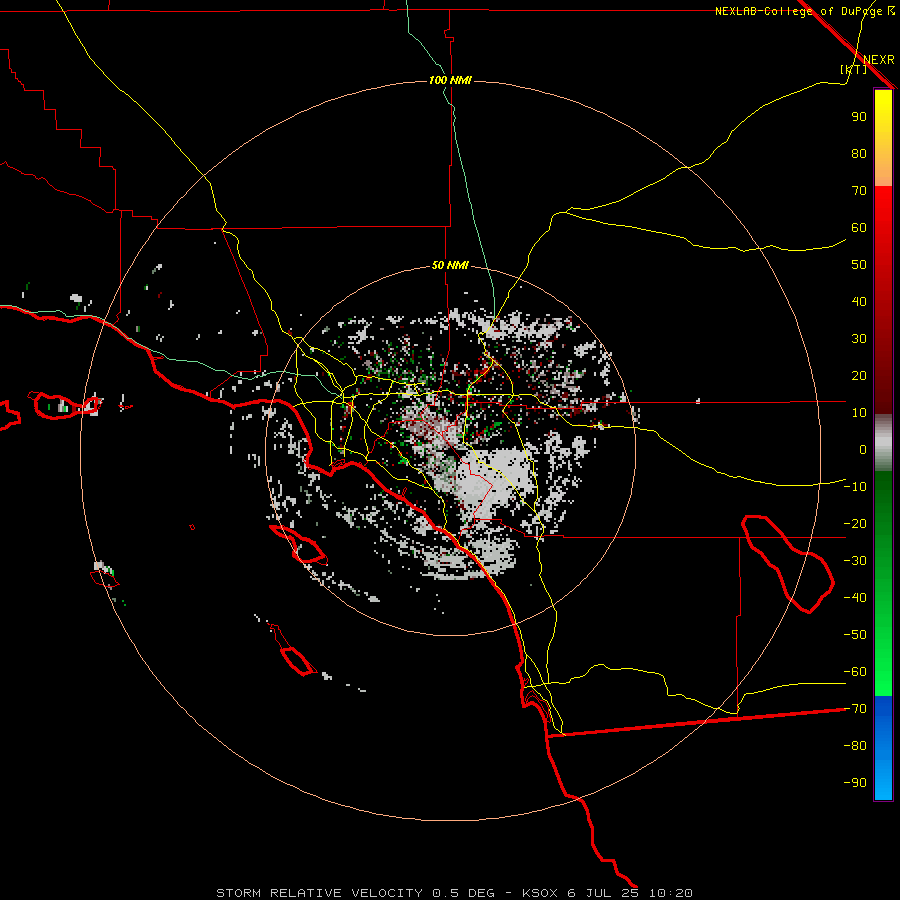Screen dimensions: 900x900
Task: Click the NEXR label above the scale
Action: 879,60
